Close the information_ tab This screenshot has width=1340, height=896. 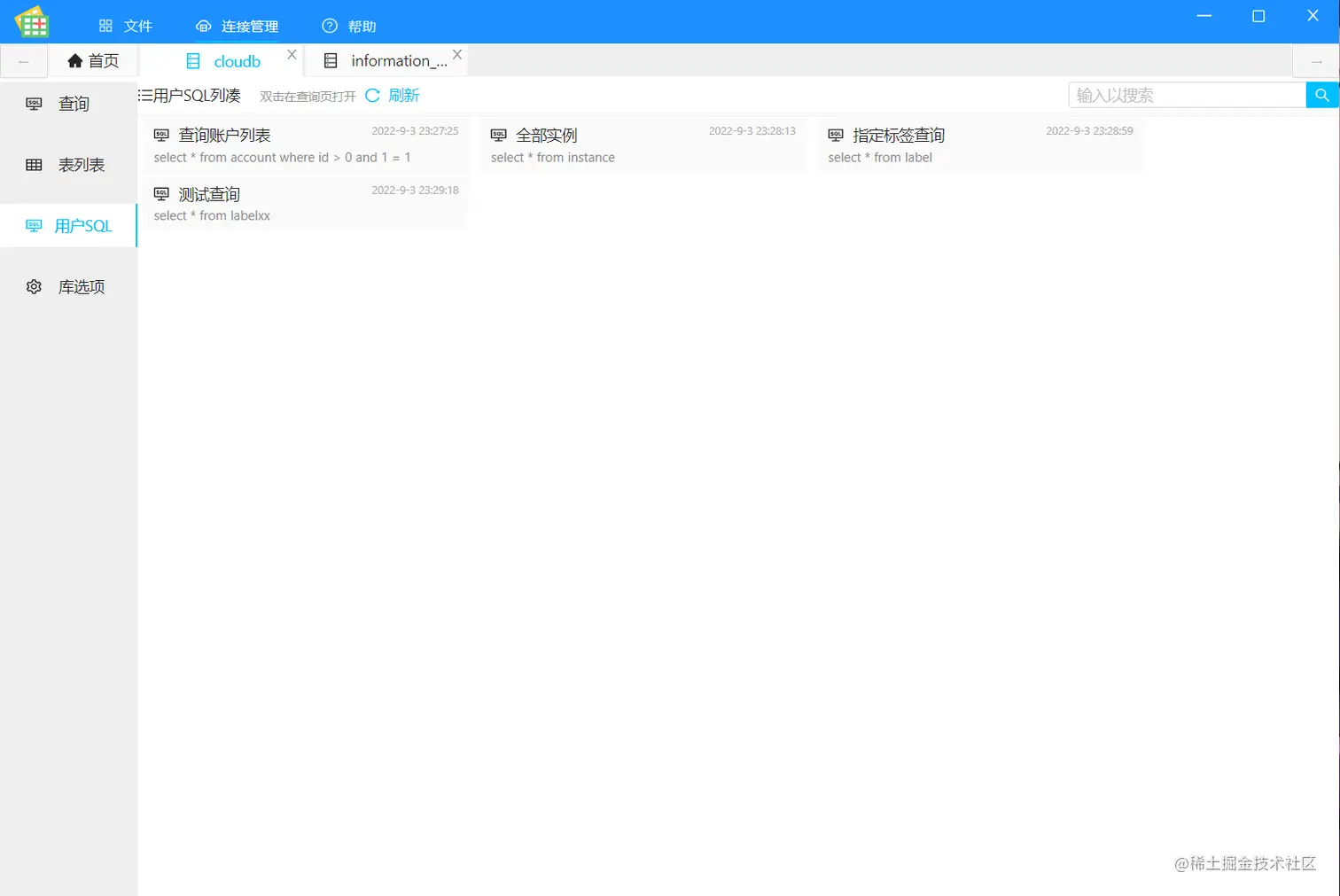click(457, 54)
